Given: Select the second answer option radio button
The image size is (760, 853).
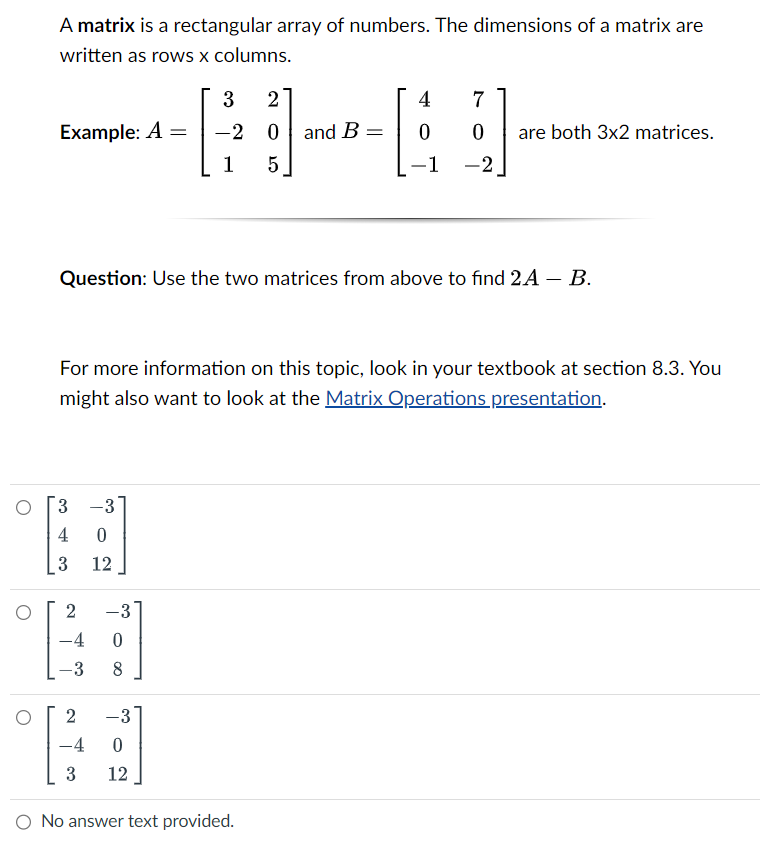Looking at the screenshot, I should 21,613.
